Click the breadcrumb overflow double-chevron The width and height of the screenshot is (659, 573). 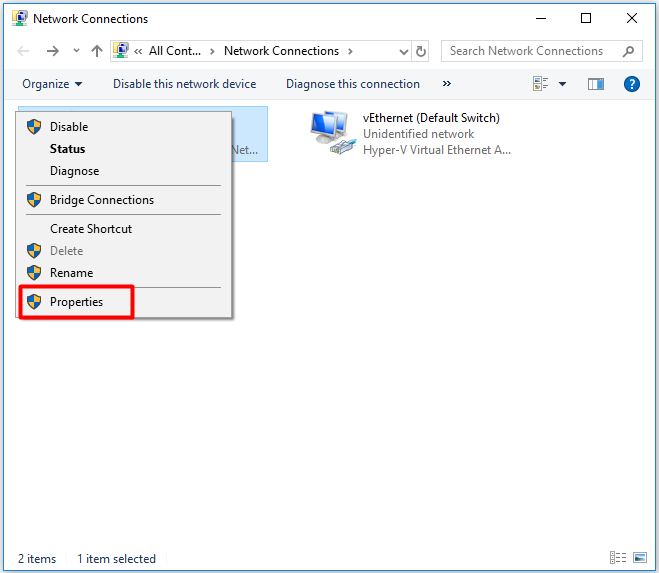[138, 51]
